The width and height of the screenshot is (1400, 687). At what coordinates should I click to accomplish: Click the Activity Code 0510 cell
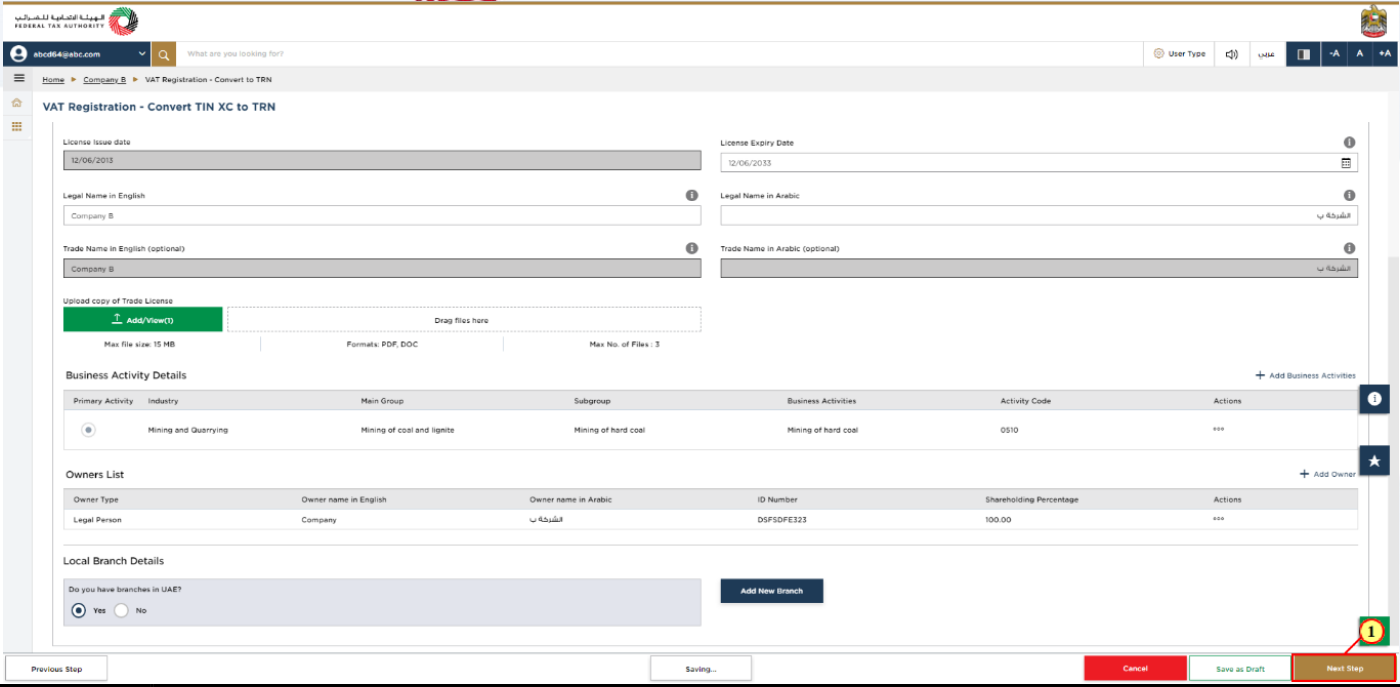1009,430
